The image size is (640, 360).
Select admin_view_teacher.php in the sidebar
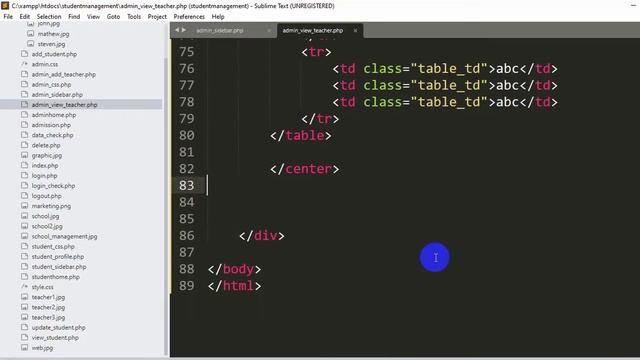[x=64, y=105]
